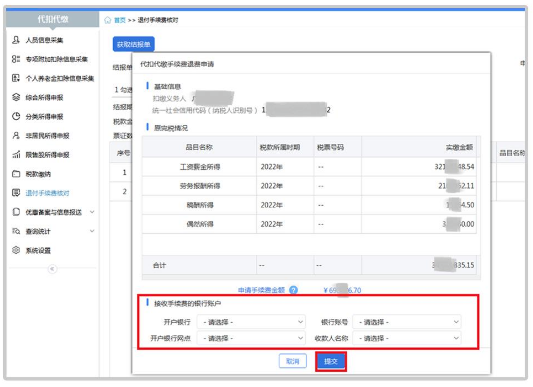Screen dimensions: 533x387
Task: Click the 人员信息采集 person icon
Action: [x=16, y=40]
